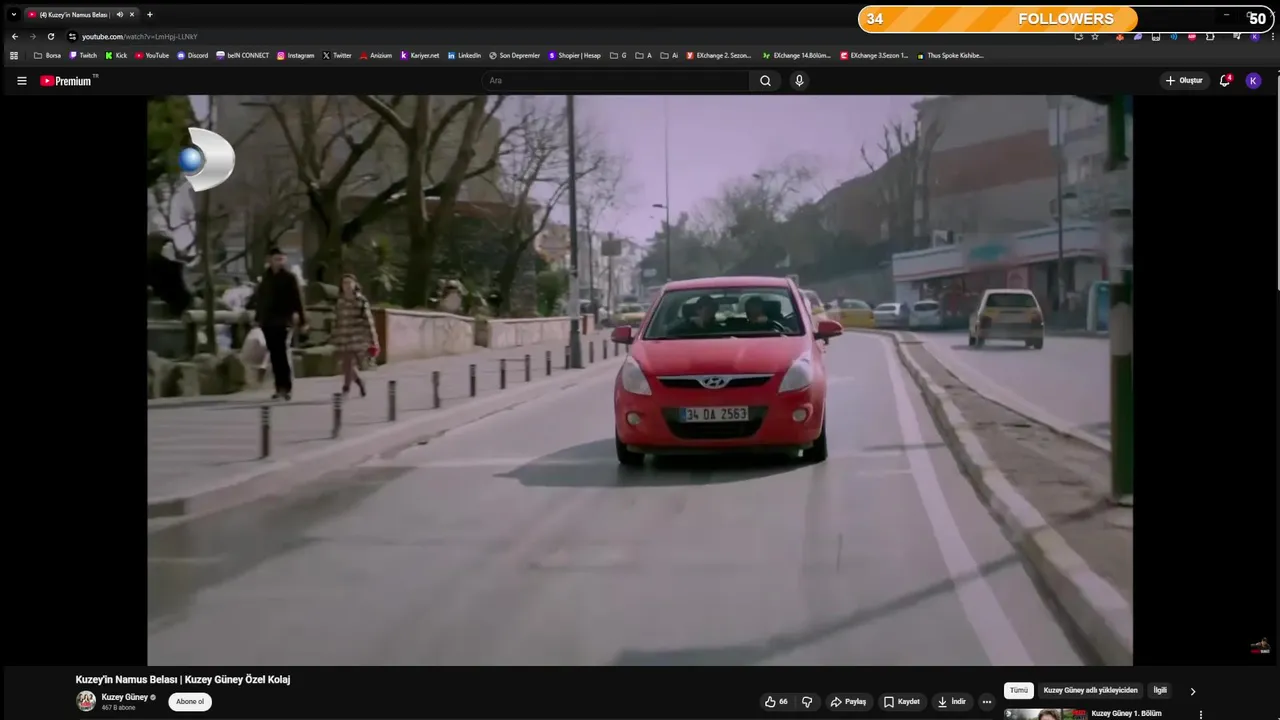
Task: Click the youtube.com address bar URL
Action: 140,36
